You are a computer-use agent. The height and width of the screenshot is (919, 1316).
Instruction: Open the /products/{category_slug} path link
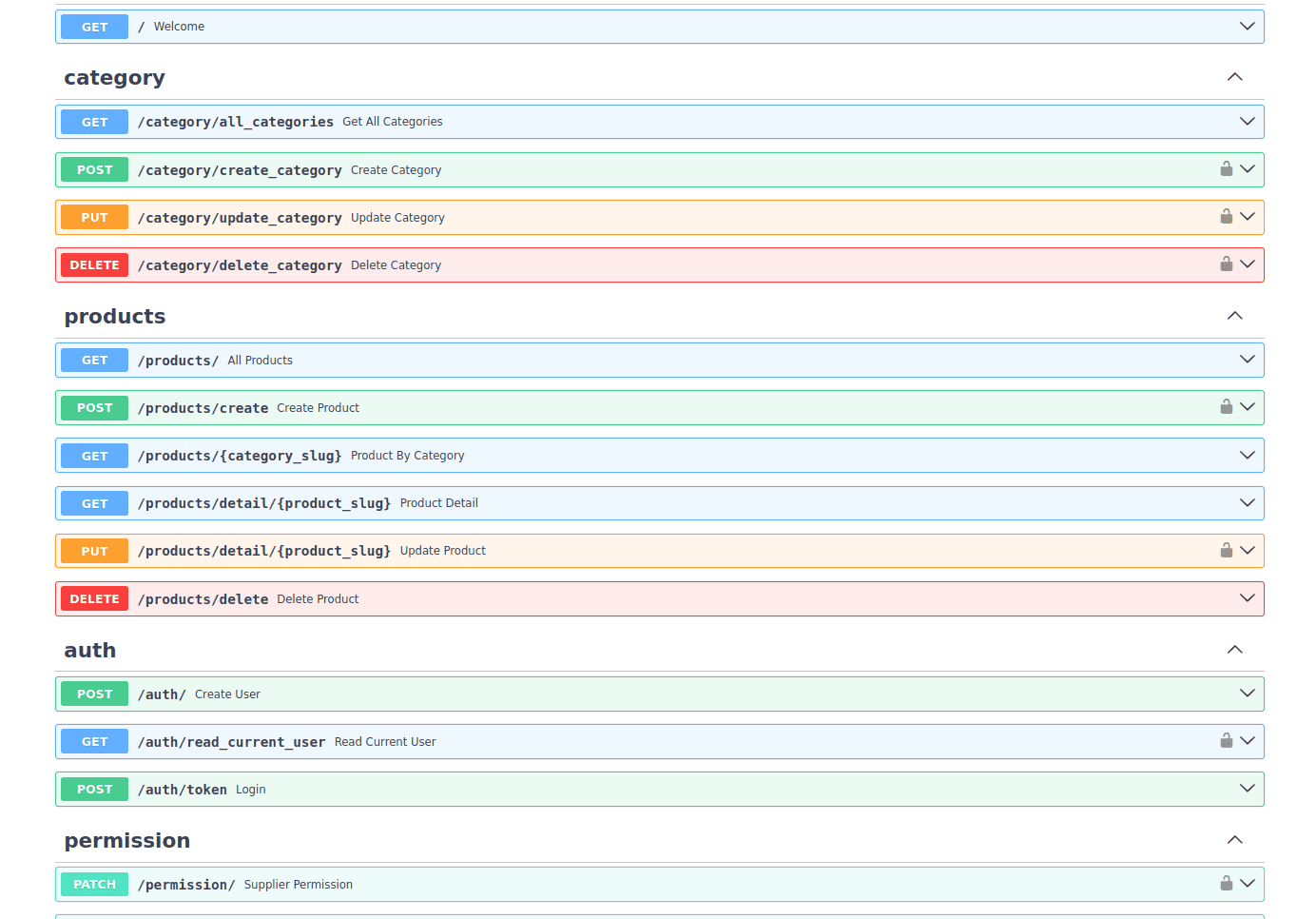239,456
